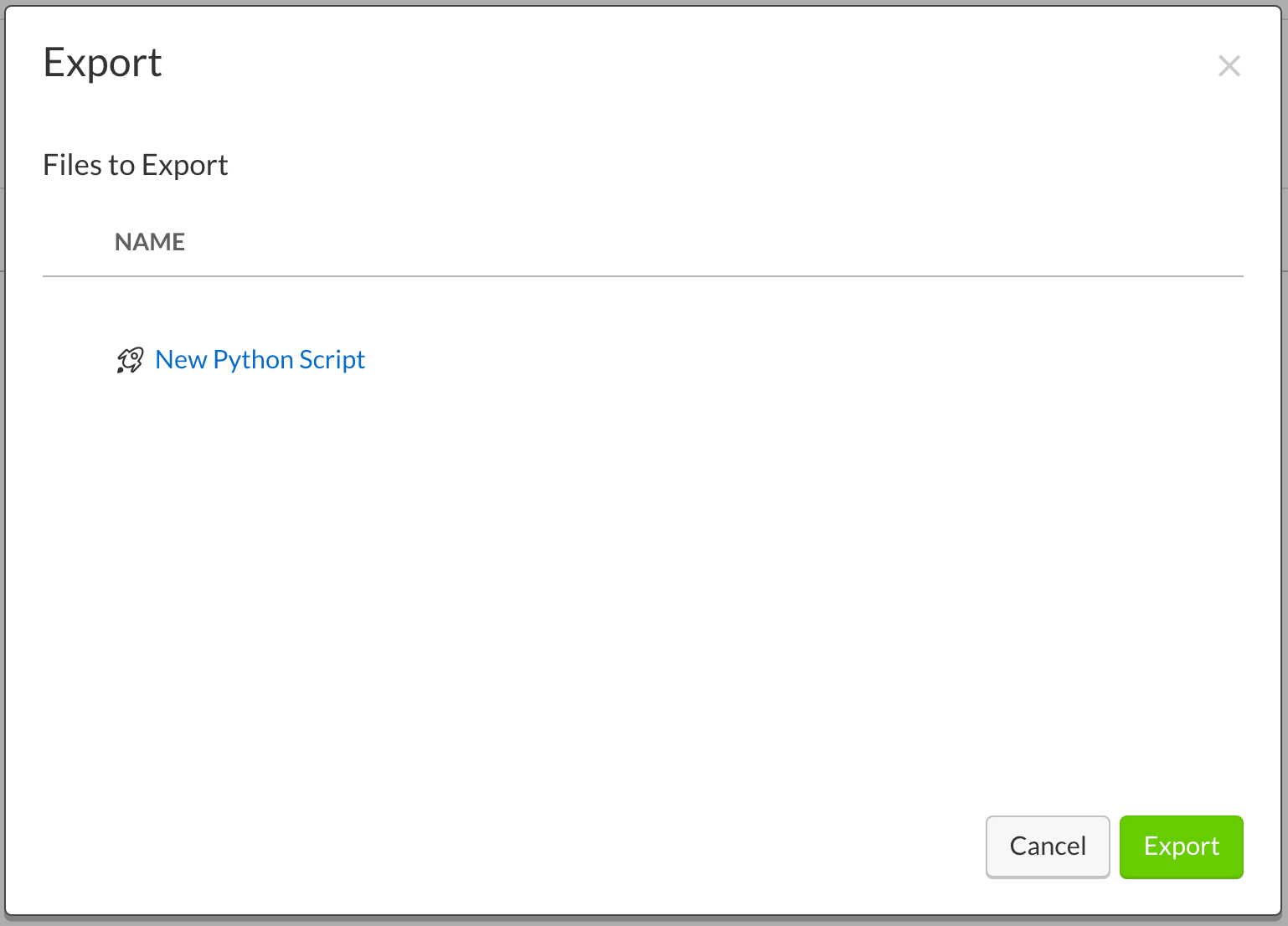Click empty area below the file list

click(x=636, y=586)
